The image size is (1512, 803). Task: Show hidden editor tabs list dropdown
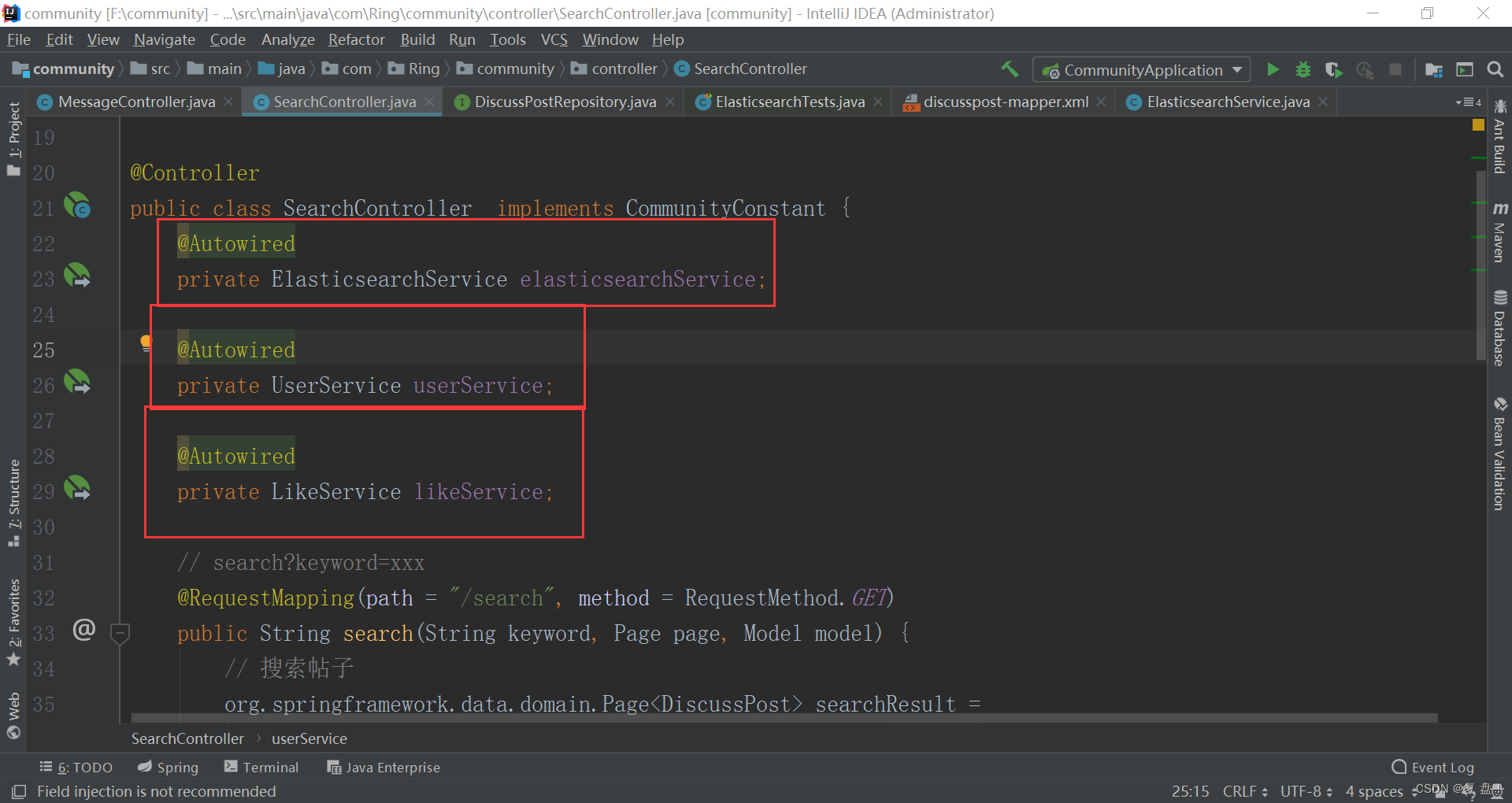(x=1469, y=102)
